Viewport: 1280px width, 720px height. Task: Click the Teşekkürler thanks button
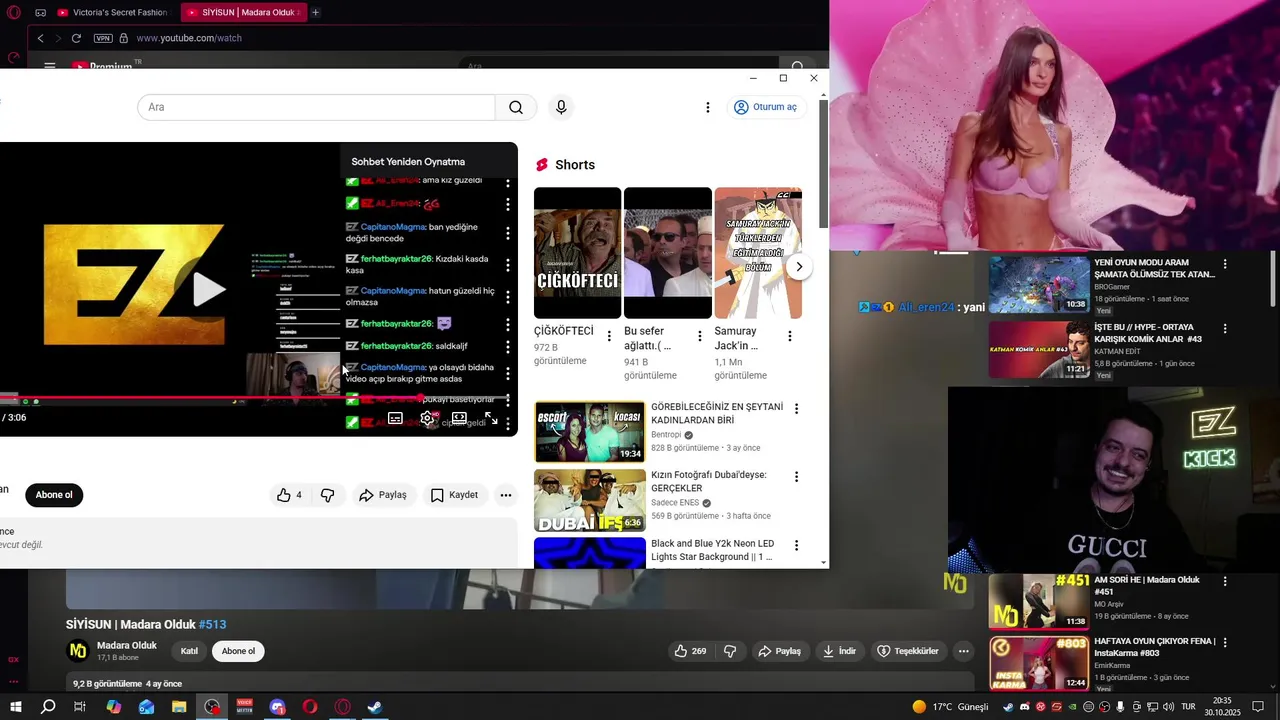907,651
